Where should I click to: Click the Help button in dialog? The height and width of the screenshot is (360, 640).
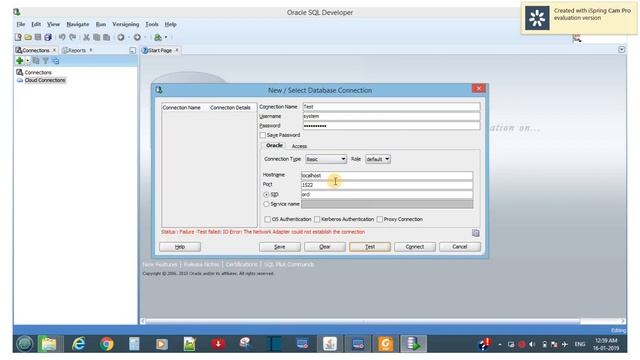tap(180, 247)
